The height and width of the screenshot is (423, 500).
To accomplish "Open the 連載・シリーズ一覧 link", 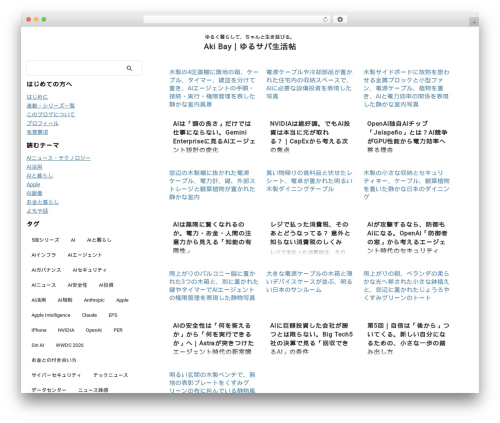I will [x=51, y=106].
